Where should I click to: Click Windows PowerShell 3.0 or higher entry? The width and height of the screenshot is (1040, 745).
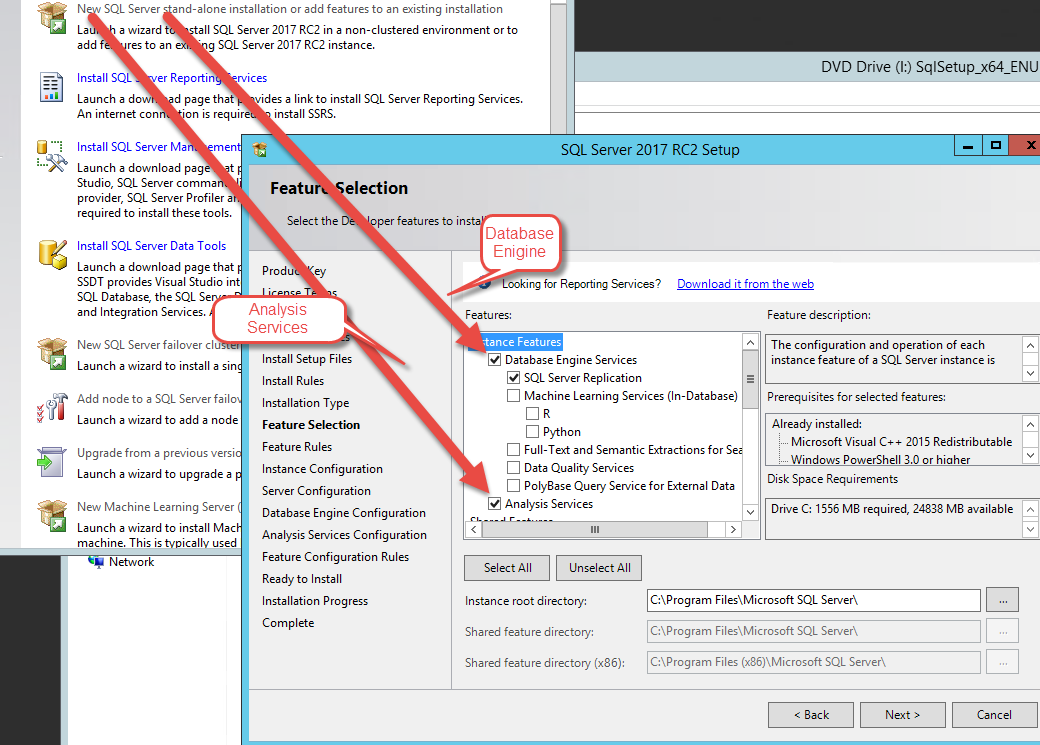tap(880, 460)
